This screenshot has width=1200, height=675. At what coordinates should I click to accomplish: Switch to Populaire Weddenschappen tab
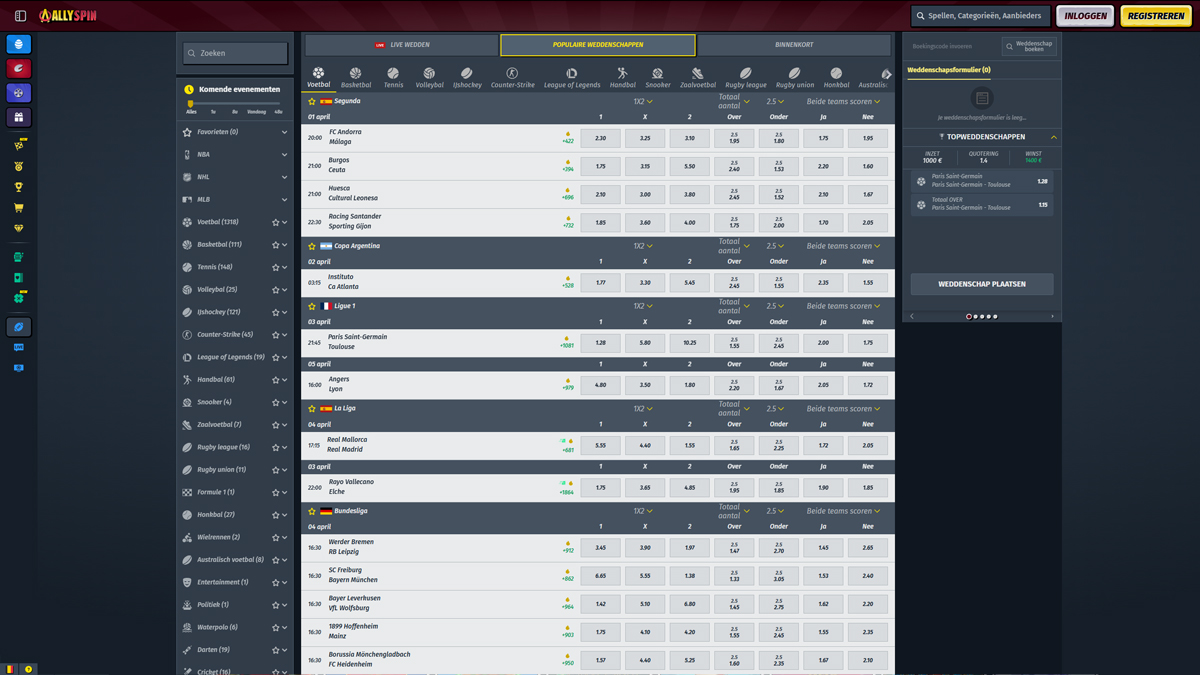(598, 45)
